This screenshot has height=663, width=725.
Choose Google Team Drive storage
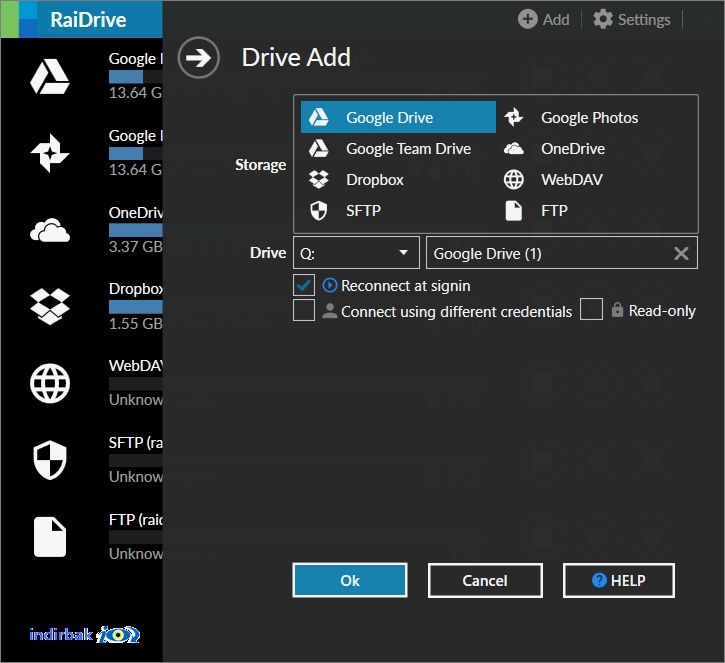tap(398, 148)
